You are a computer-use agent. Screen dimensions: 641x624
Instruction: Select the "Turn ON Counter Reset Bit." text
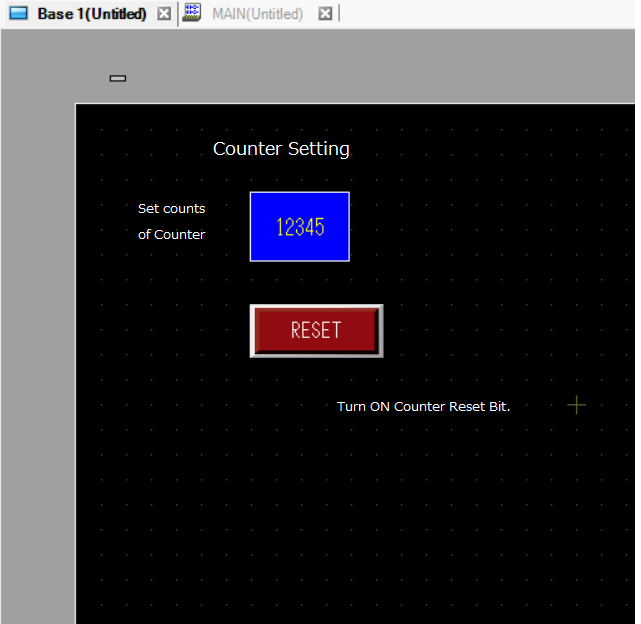click(424, 406)
